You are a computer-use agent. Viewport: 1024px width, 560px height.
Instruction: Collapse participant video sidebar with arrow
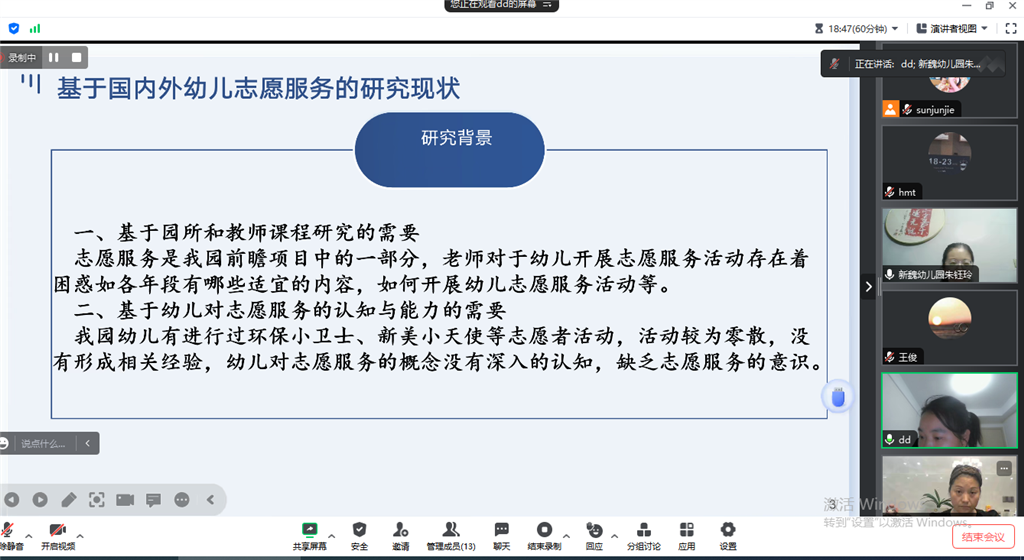(x=868, y=287)
